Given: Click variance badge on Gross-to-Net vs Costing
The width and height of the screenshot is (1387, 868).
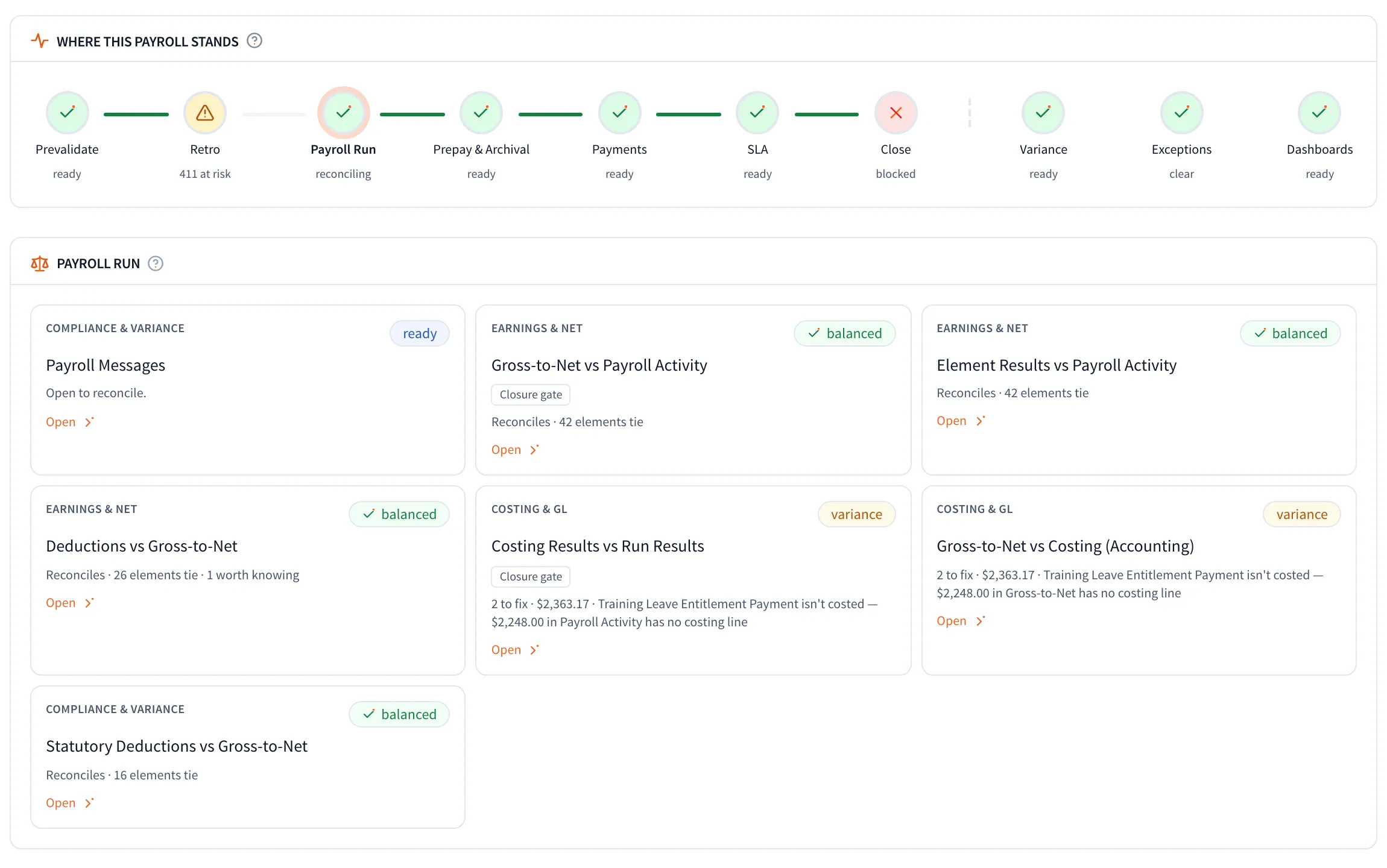Looking at the screenshot, I should pos(1302,514).
